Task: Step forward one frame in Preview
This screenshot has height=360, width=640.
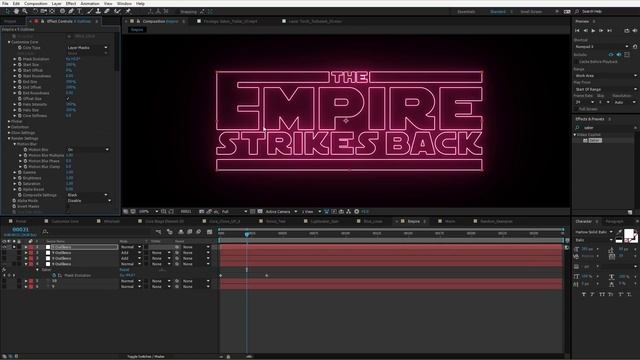Action: 601,31
